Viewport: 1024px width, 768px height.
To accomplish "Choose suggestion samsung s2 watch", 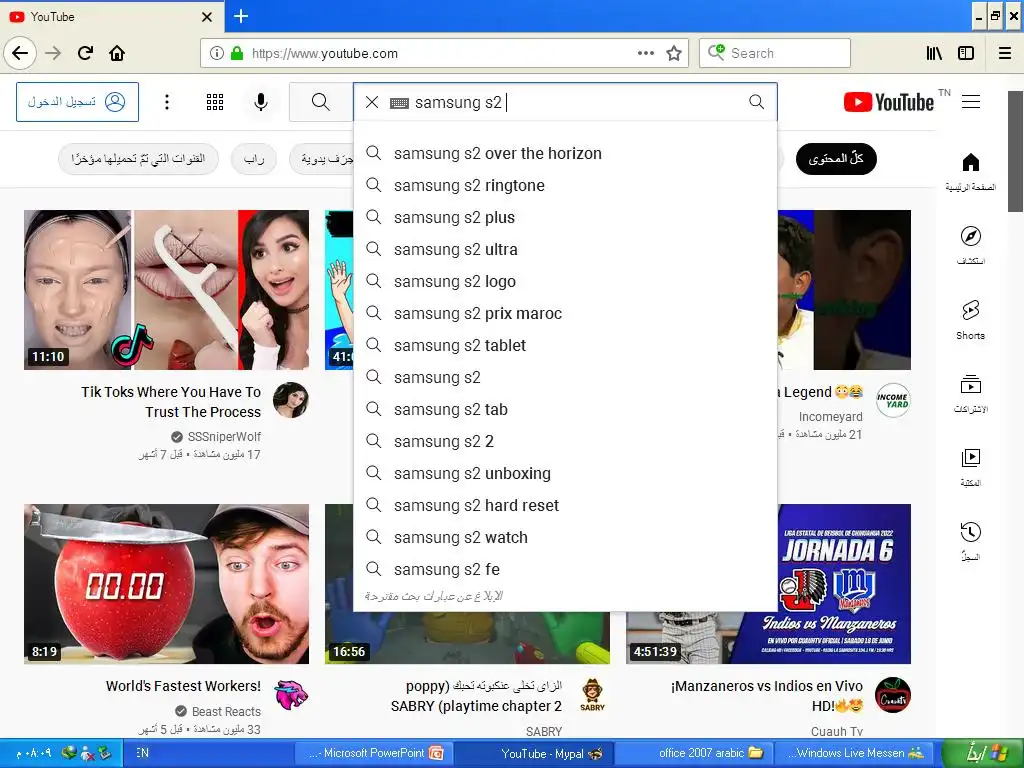I will tap(566, 537).
